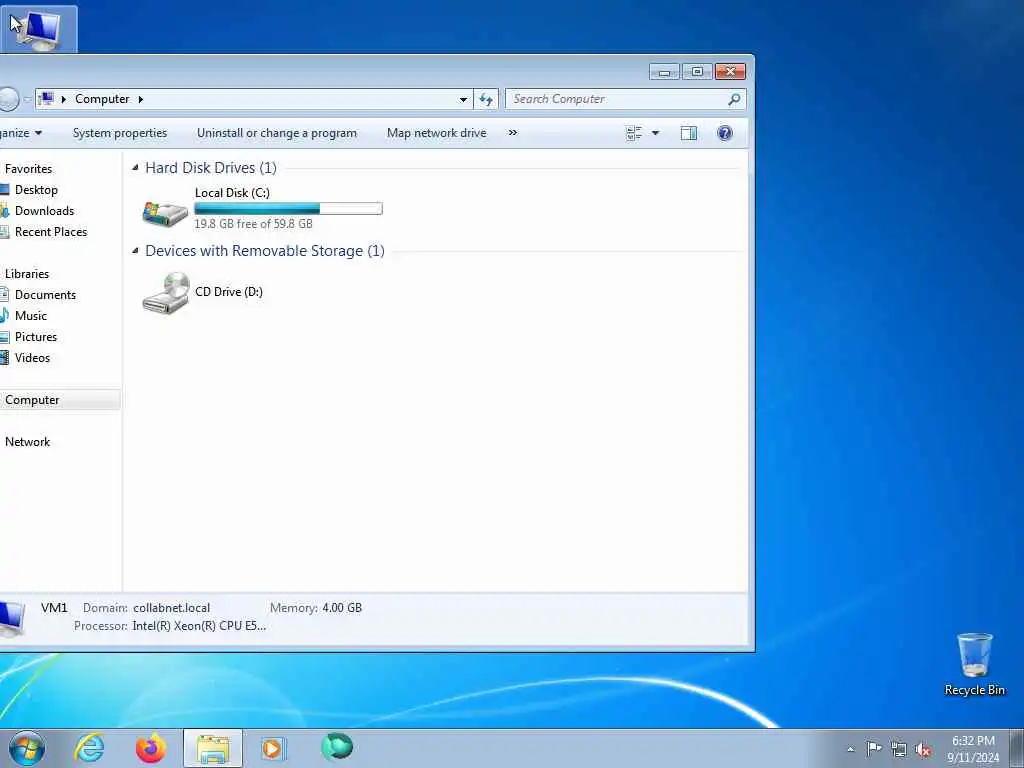The height and width of the screenshot is (768, 1024).
Task: Expand the view options dropdown arrow
Action: pyautogui.click(x=655, y=133)
